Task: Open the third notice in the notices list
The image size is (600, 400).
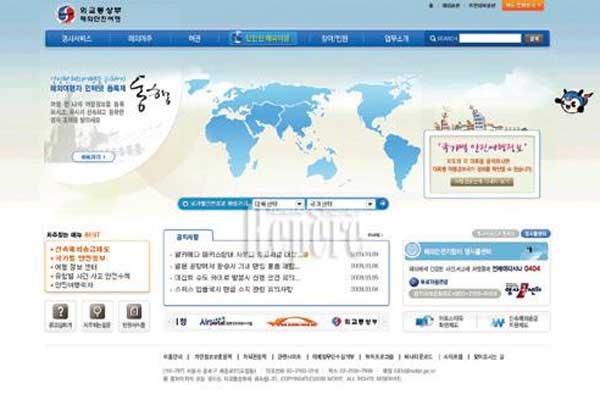Action: (237, 278)
